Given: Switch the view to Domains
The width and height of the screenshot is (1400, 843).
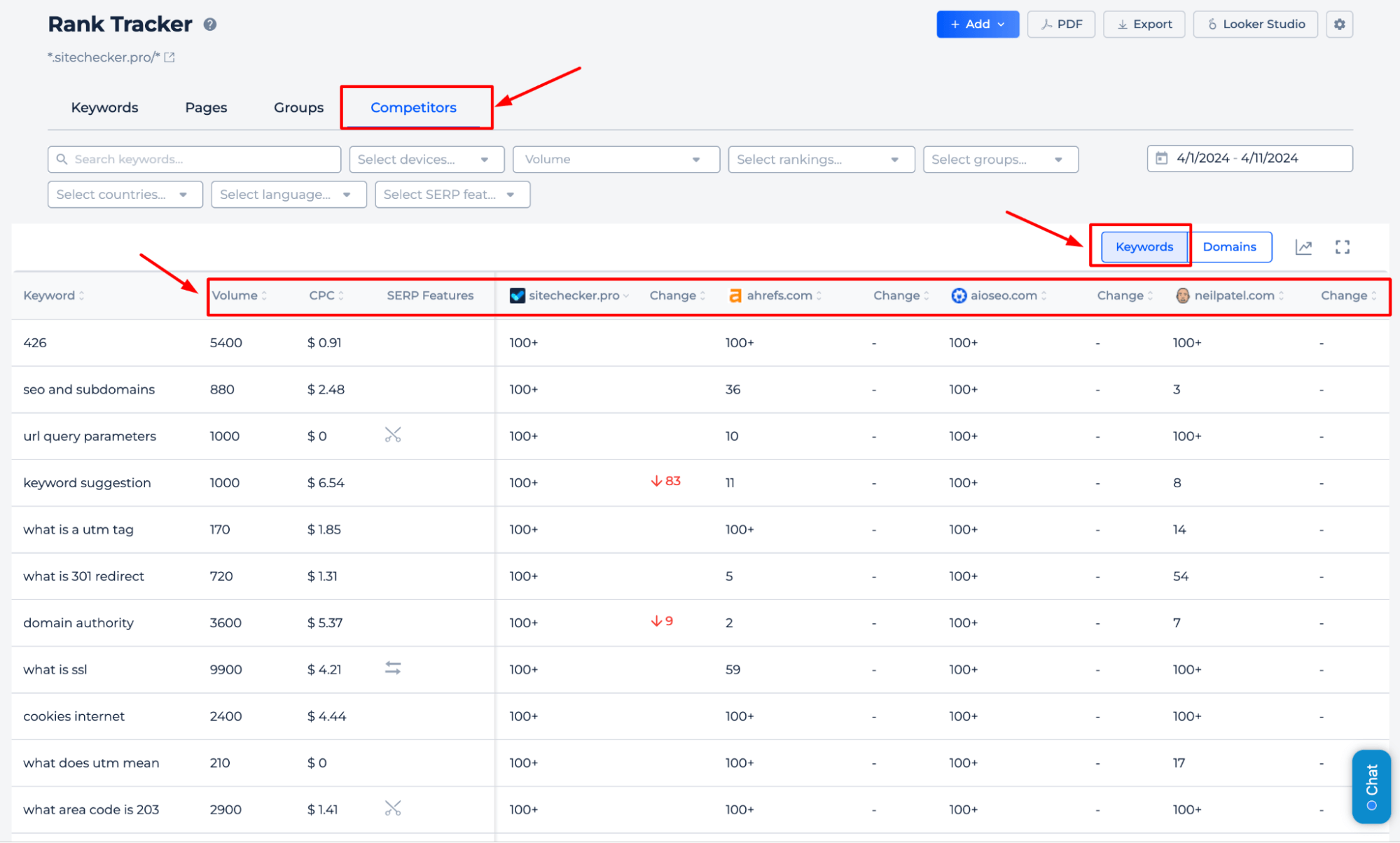Looking at the screenshot, I should (x=1229, y=247).
